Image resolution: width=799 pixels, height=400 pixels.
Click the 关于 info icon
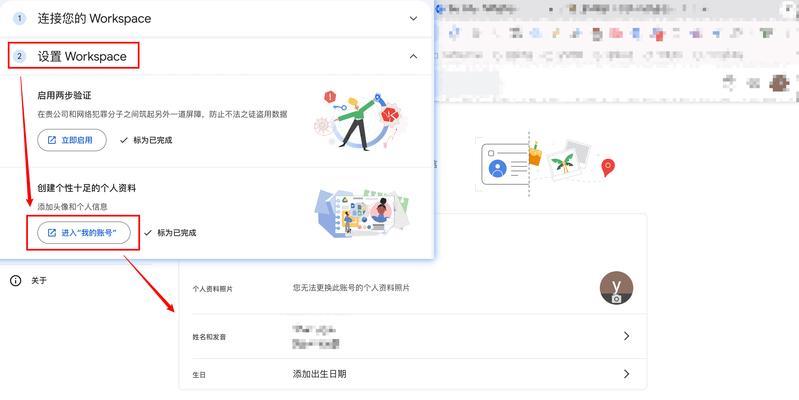pyautogui.click(x=16, y=281)
